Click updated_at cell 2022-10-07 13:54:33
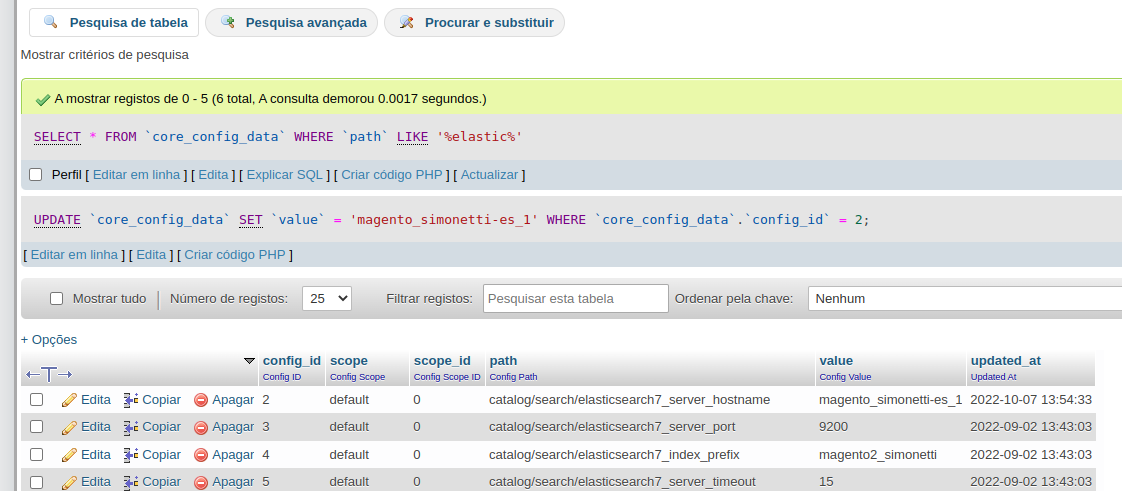 pyautogui.click(x=1031, y=399)
